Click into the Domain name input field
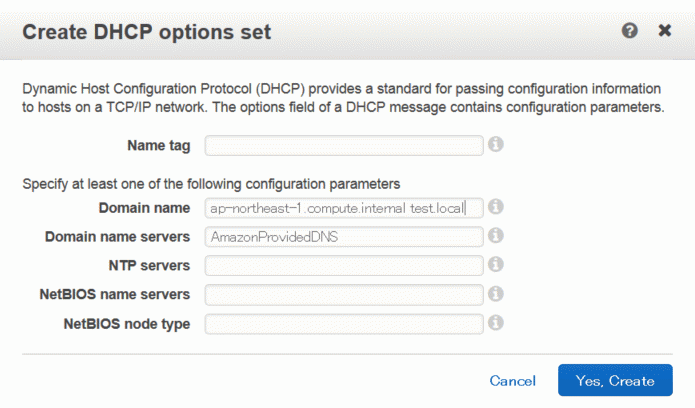Image resolution: width=695 pixels, height=408 pixels. [344, 208]
